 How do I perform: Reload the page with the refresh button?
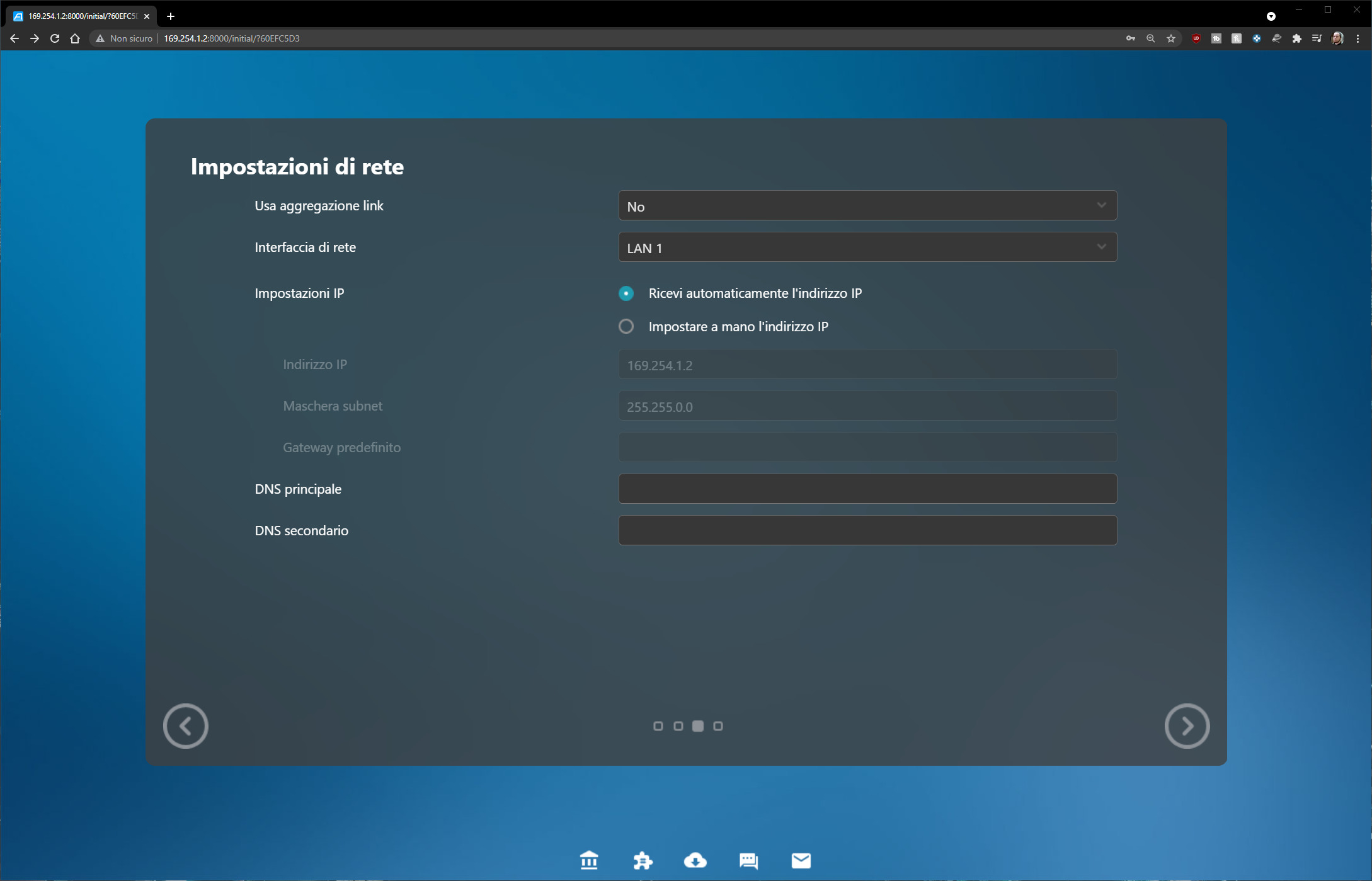(55, 38)
